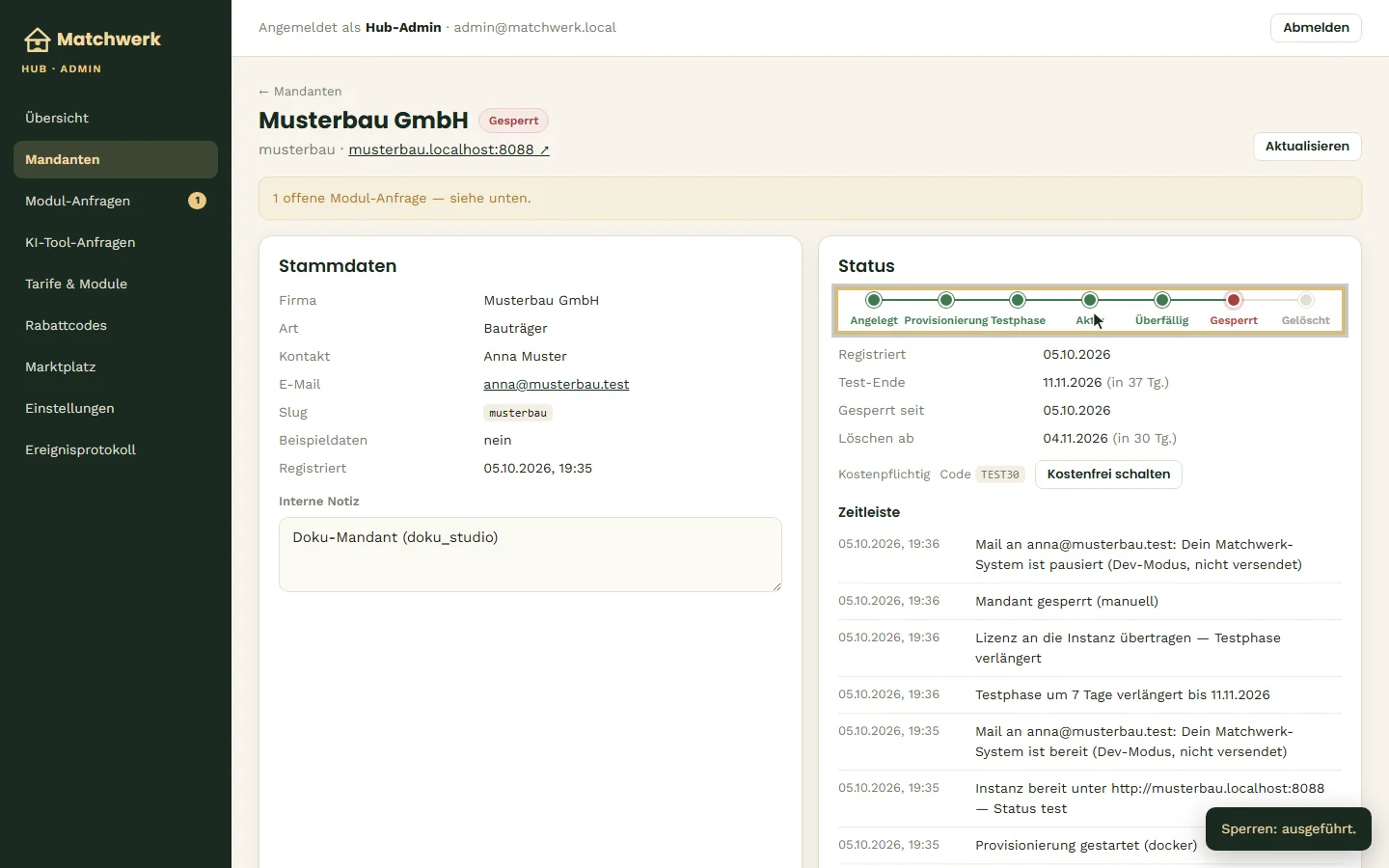Screen dimensions: 1389x868
Task: Click the red Gesperrt status dot
Action: (1234, 300)
